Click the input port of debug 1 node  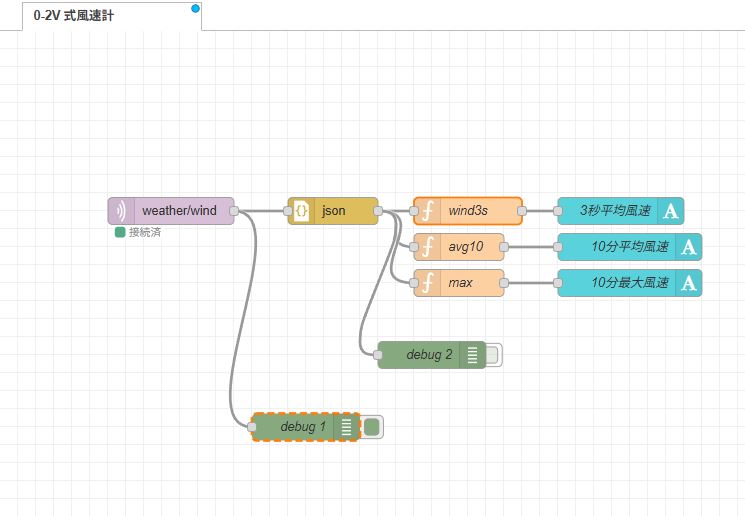coord(252,427)
